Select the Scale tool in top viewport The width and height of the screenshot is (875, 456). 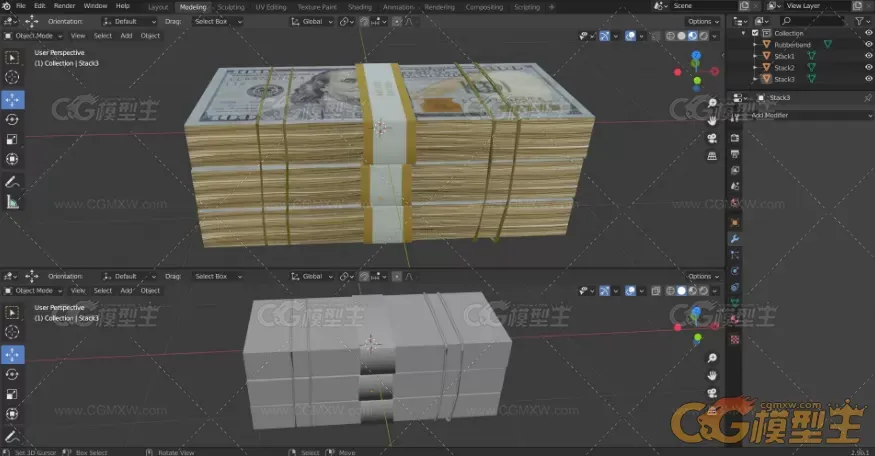click(x=12, y=139)
